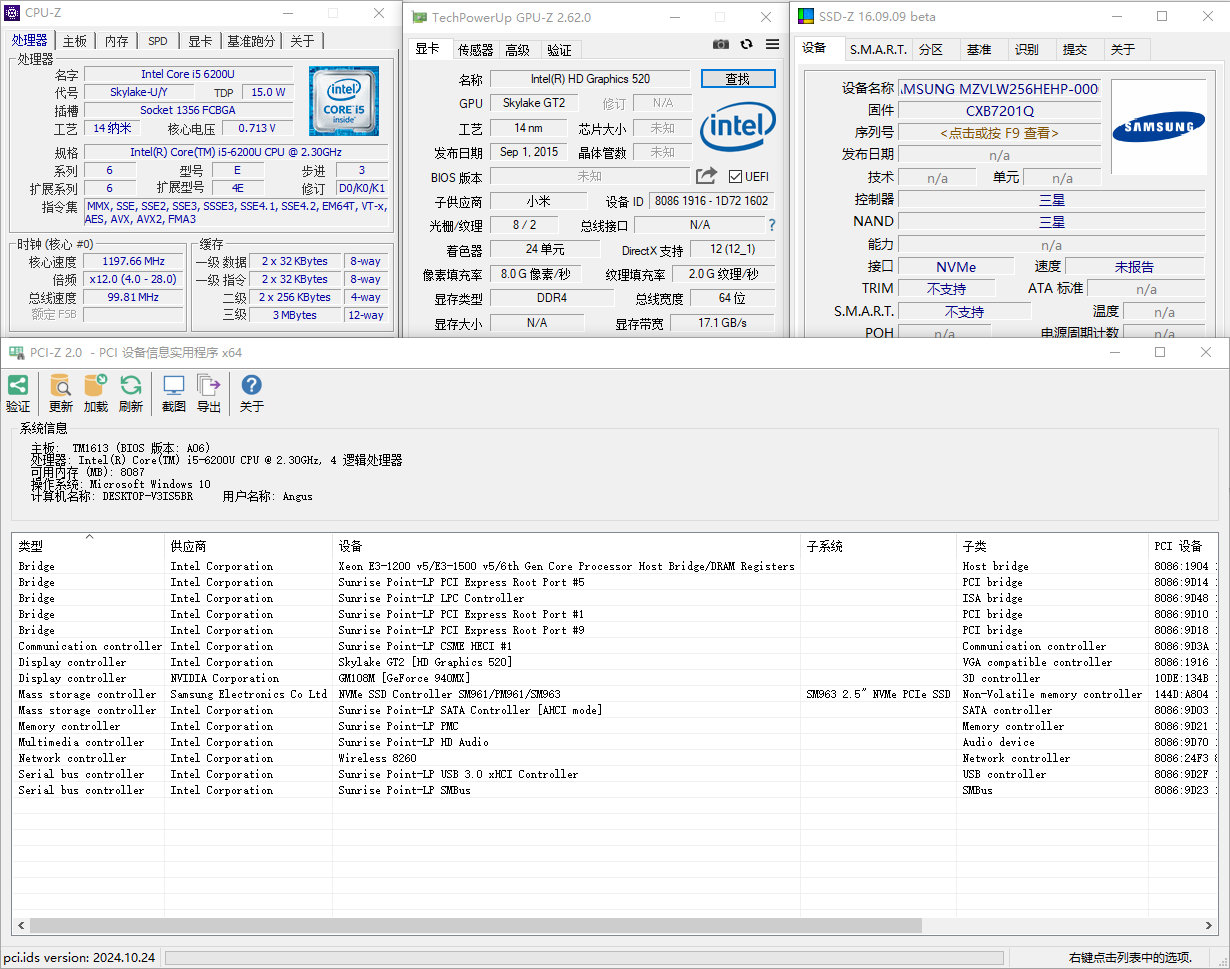Sort by the 类型 column header in PCI-Z
1230x969 pixels.
click(x=88, y=546)
